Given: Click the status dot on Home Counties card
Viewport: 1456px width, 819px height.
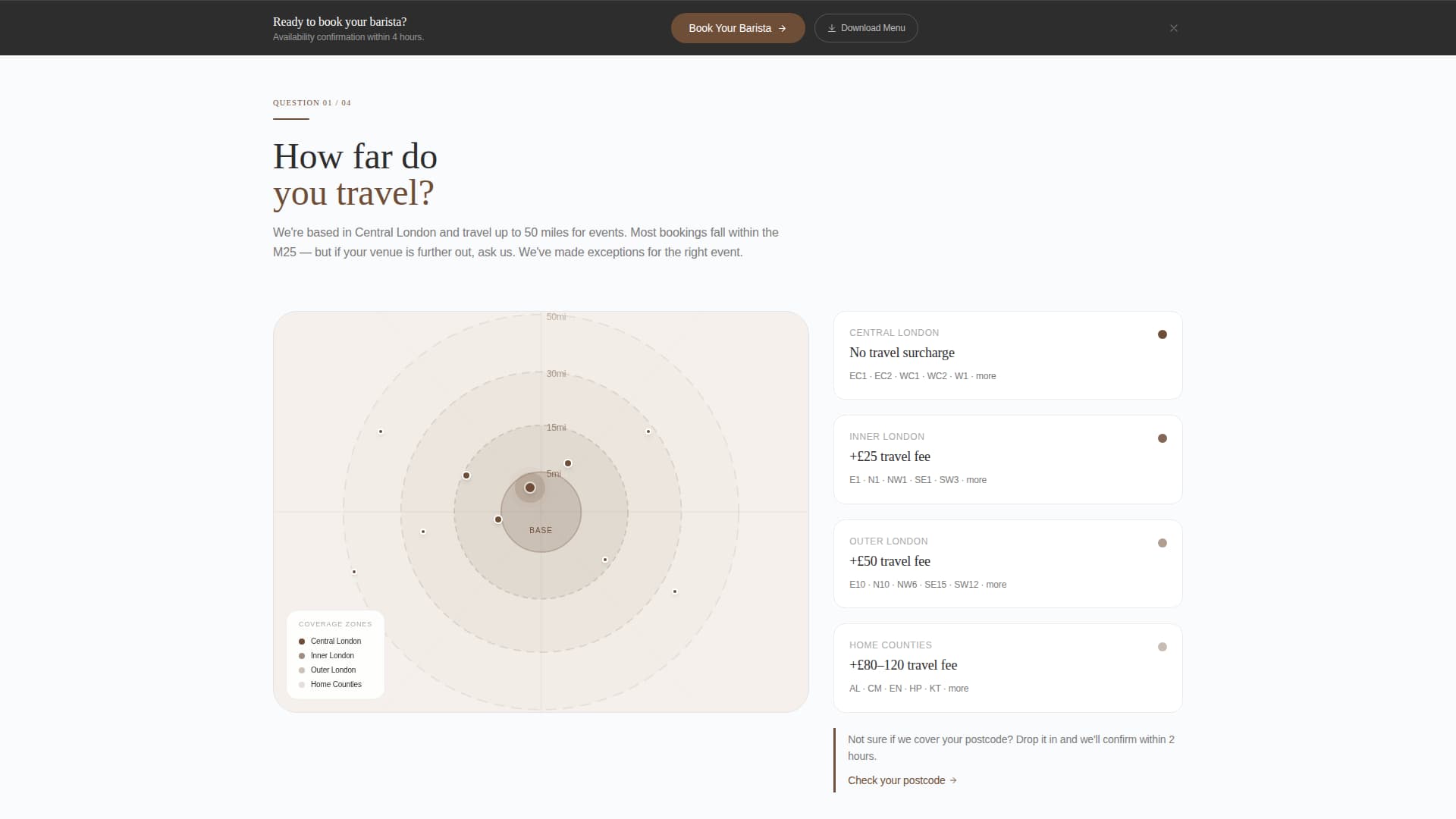Looking at the screenshot, I should point(1163,646).
